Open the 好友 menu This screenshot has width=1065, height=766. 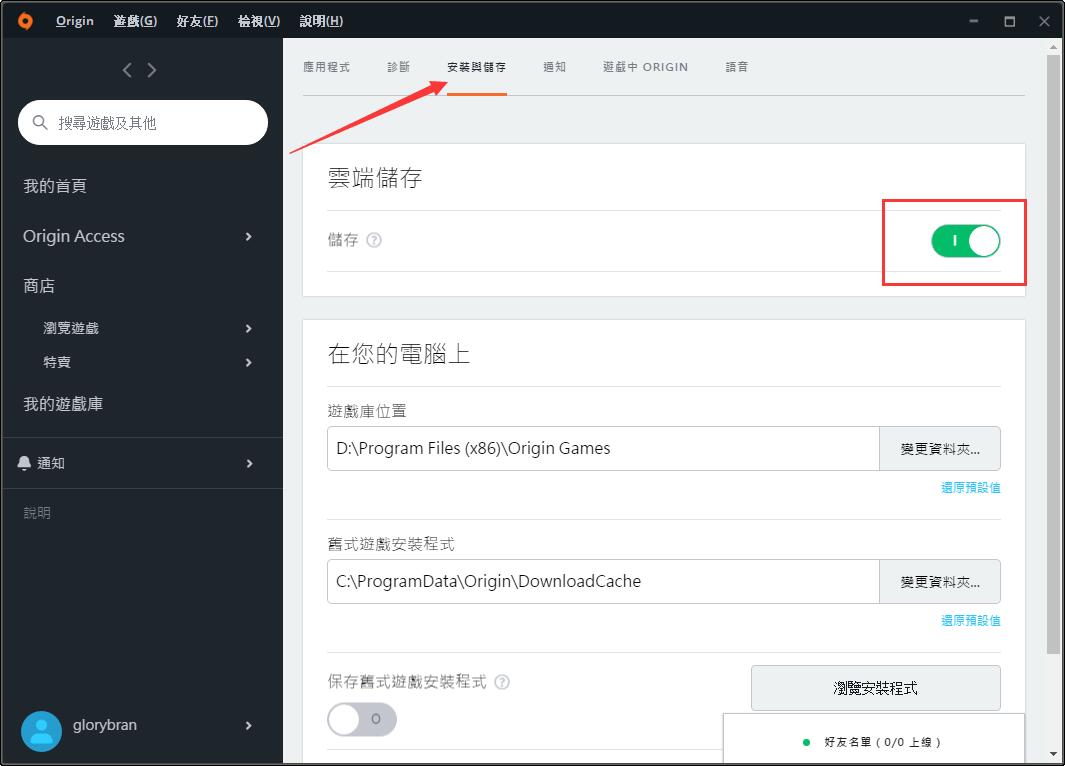(197, 20)
